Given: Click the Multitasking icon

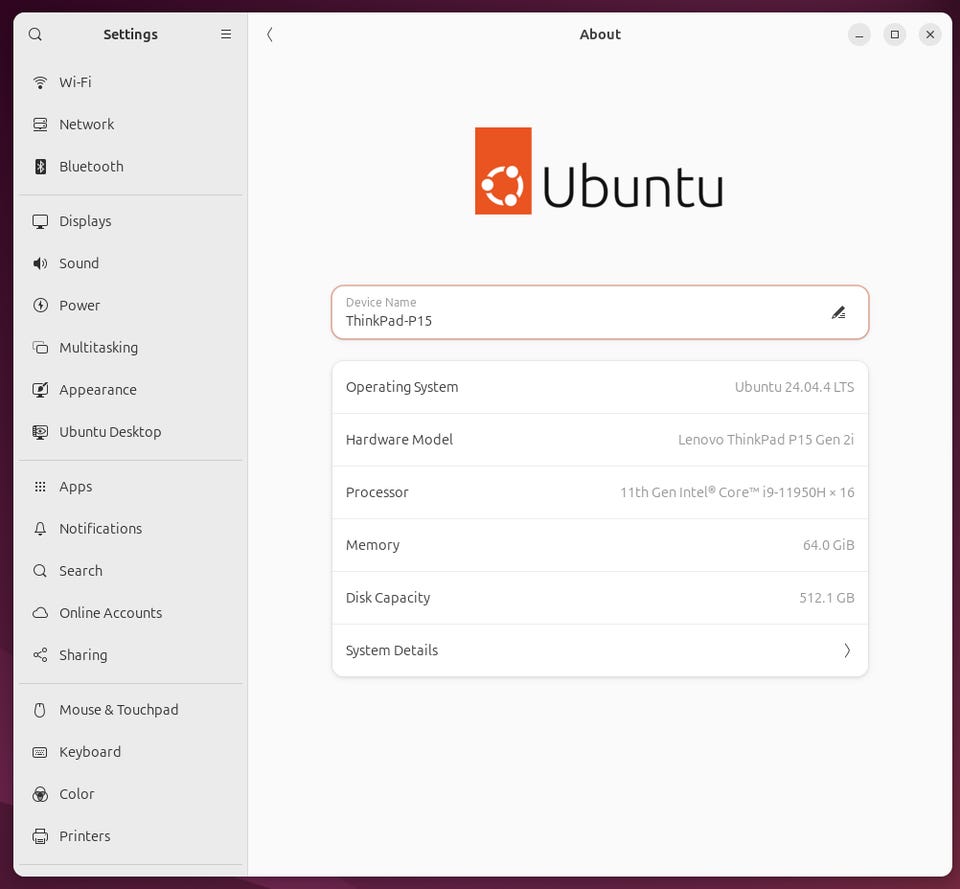Looking at the screenshot, I should click(x=40, y=348).
